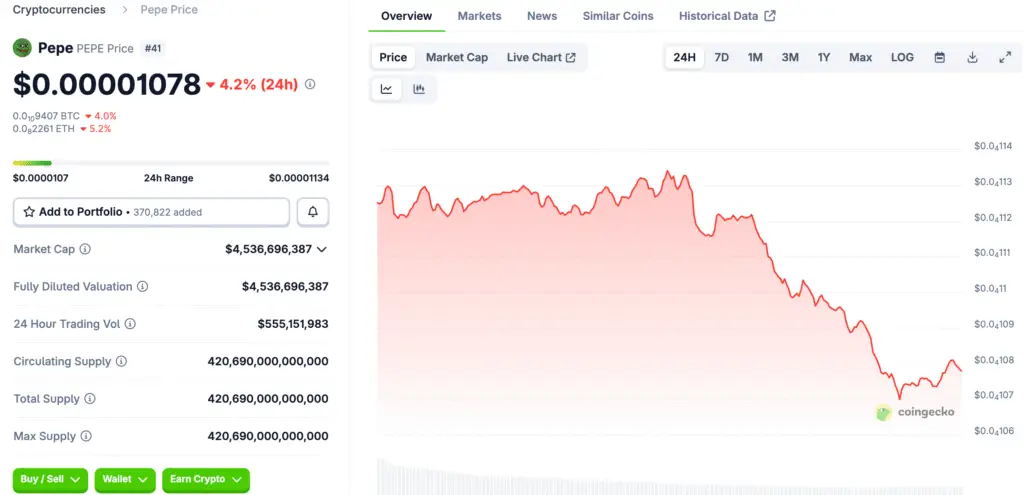Click the 24h high value $0.00001134
Screen dimensions: 1024x495
coord(299,178)
